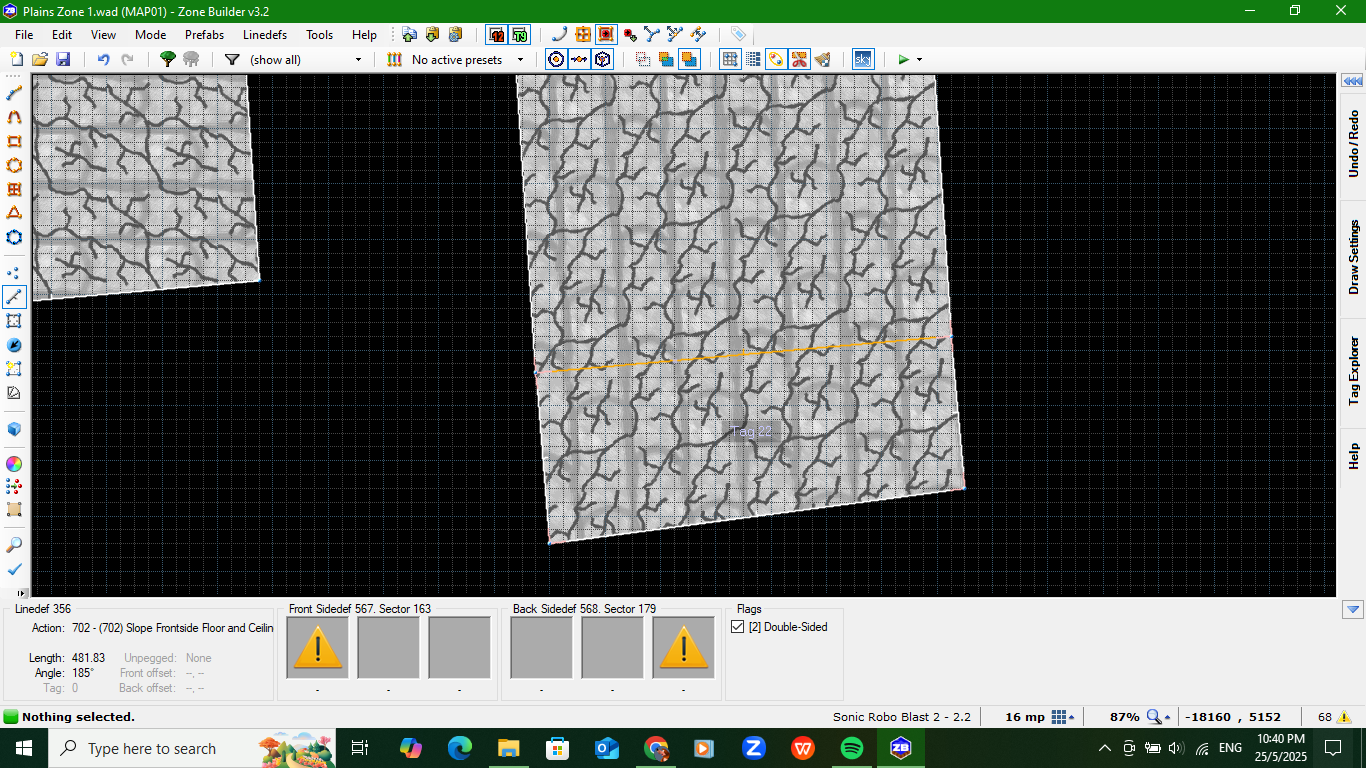The height and width of the screenshot is (768, 1366).
Task: Collapse the right side panel double-arrow button
Action: [x=1352, y=81]
